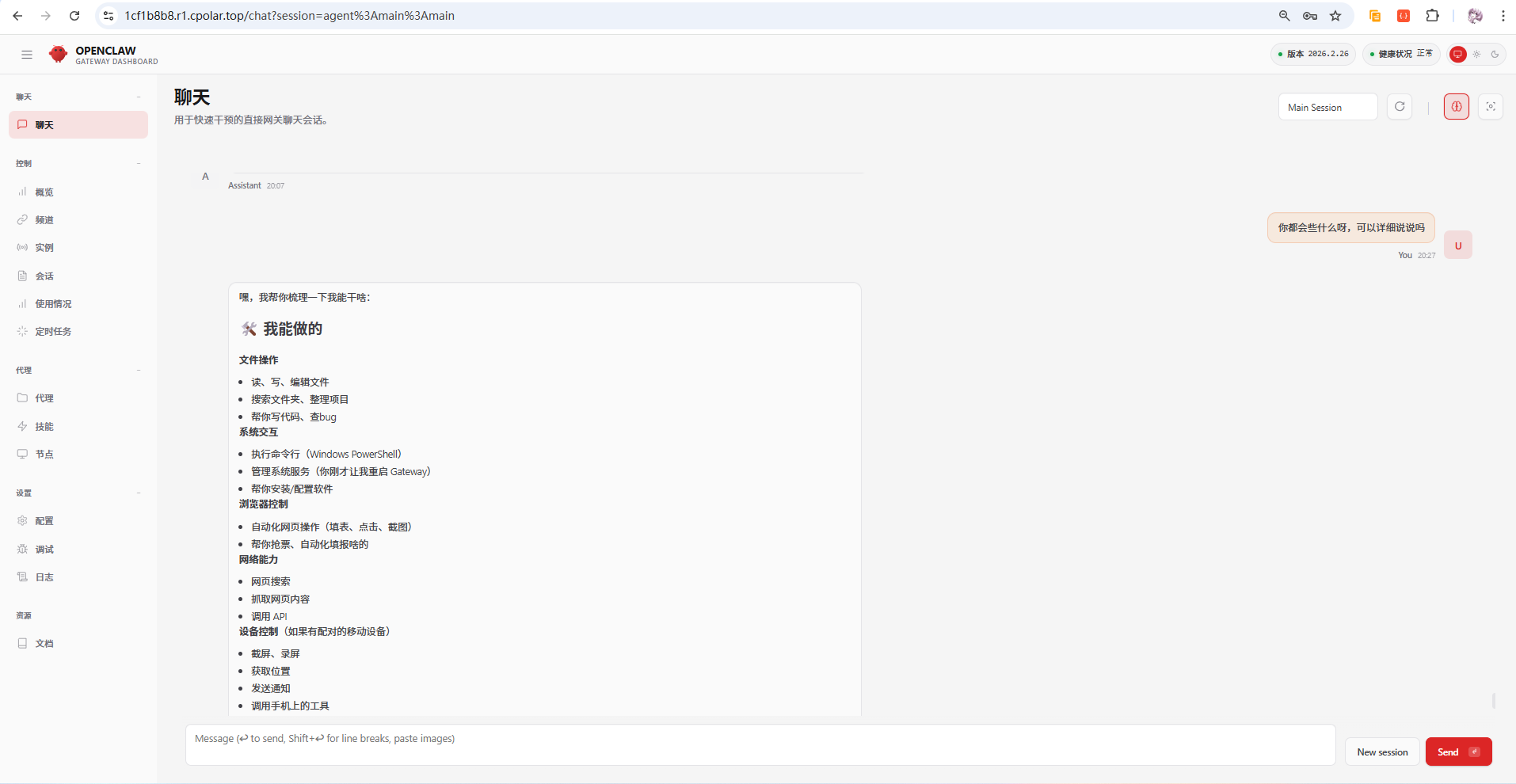Toggle the red monitor theme button
The height and width of the screenshot is (784, 1516).
pos(1457,54)
